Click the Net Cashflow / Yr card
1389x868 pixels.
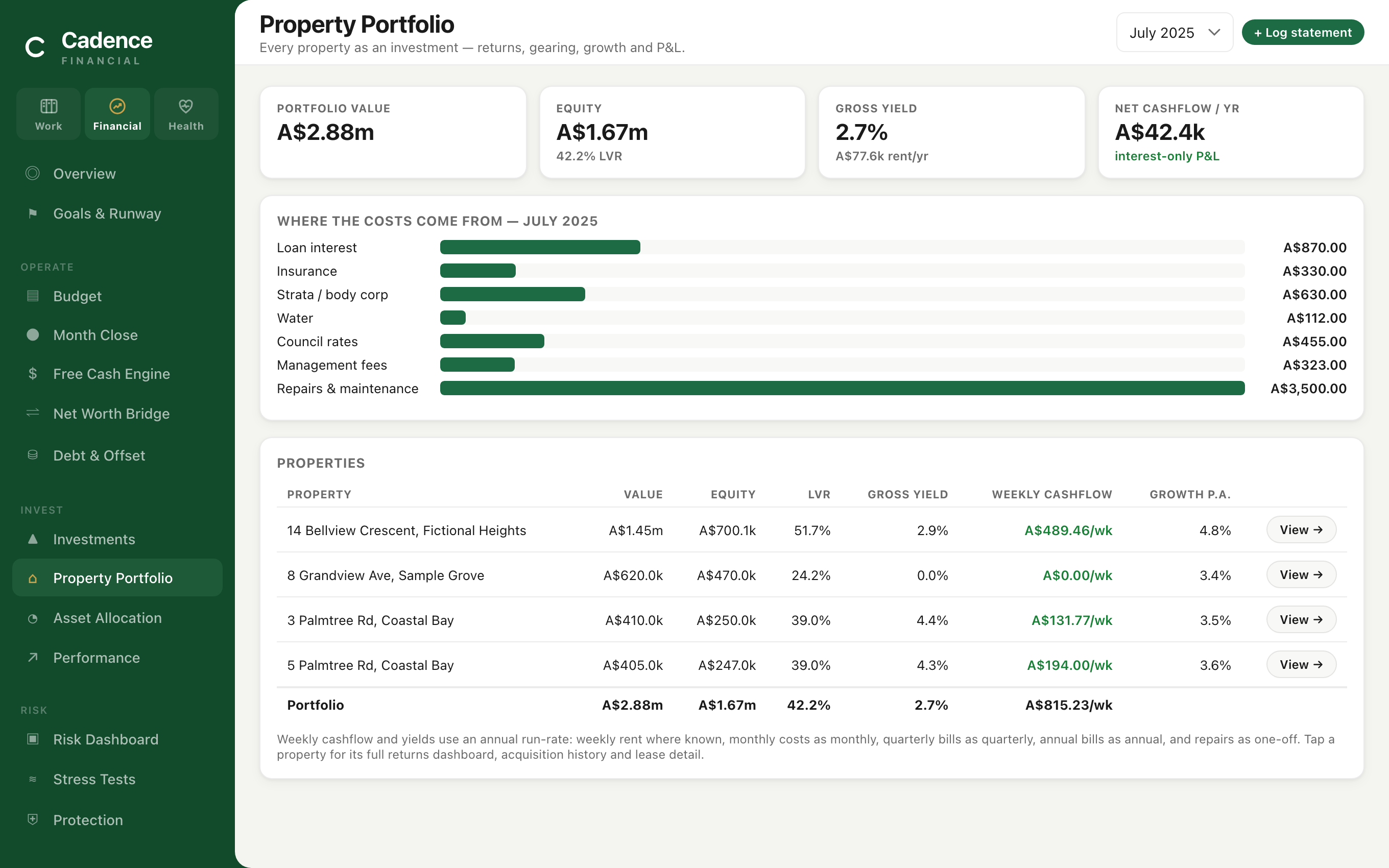pos(1231,132)
